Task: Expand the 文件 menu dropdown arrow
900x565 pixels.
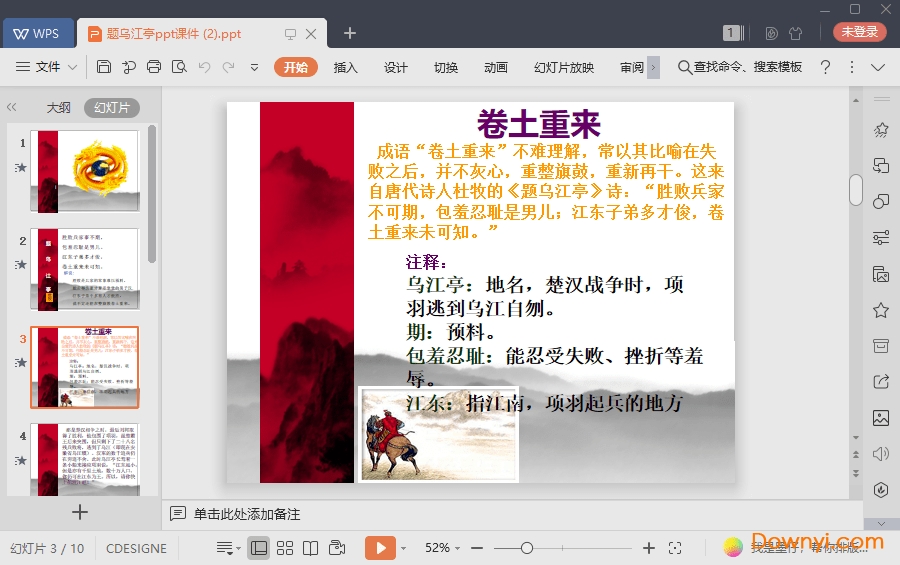Action: pyautogui.click(x=73, y=67)
